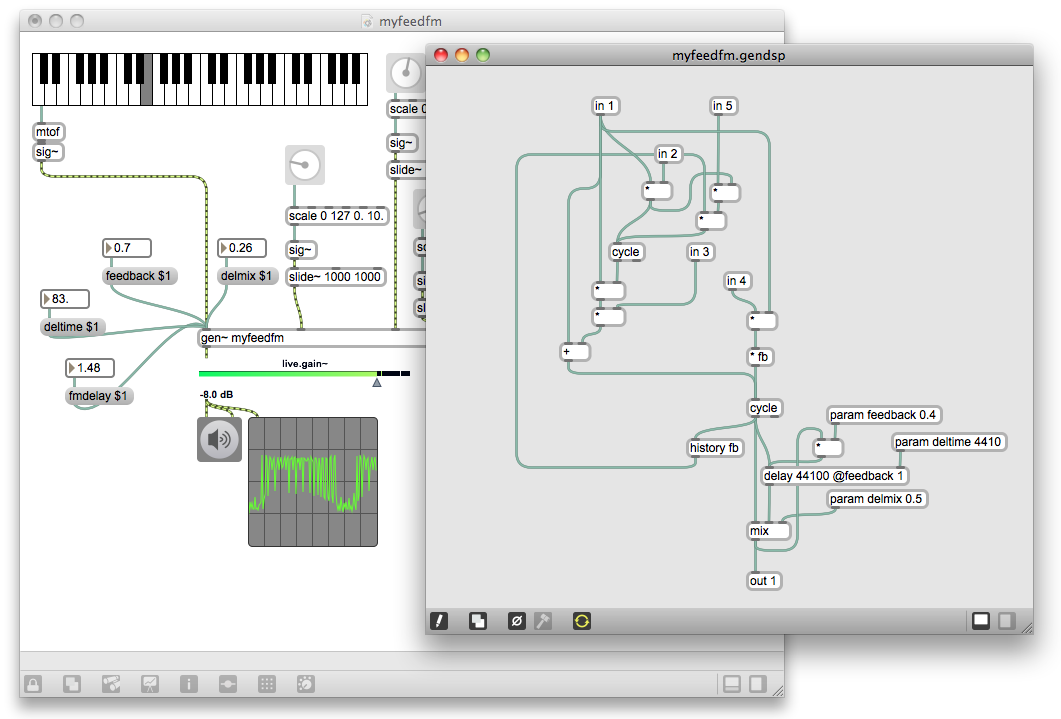Click the "fmdelay $1" message box
This screenshot has width=1061, height=719.
tap(98, 396)
